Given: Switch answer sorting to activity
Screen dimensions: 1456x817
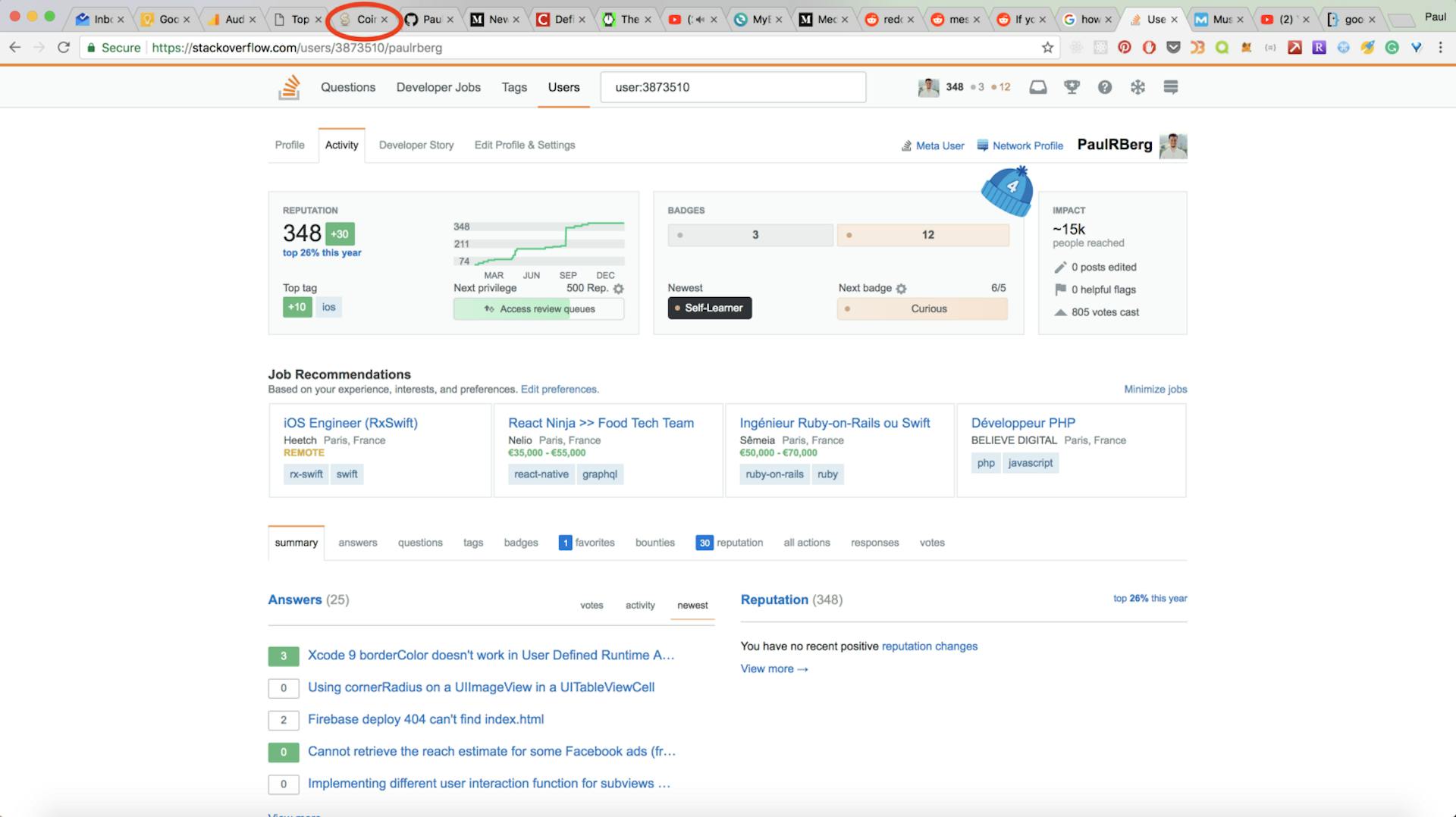Looking at the screenshot, I should click(x=640, y=605).
